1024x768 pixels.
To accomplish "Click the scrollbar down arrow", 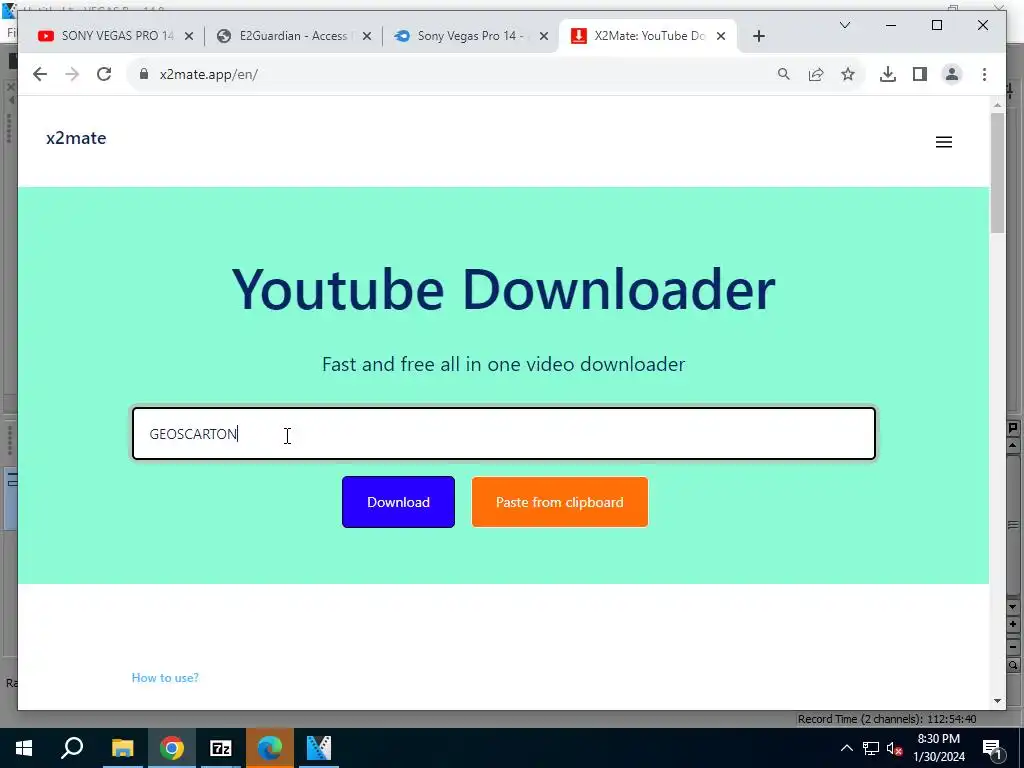I will pyautogui.click(x=997, y=701).
